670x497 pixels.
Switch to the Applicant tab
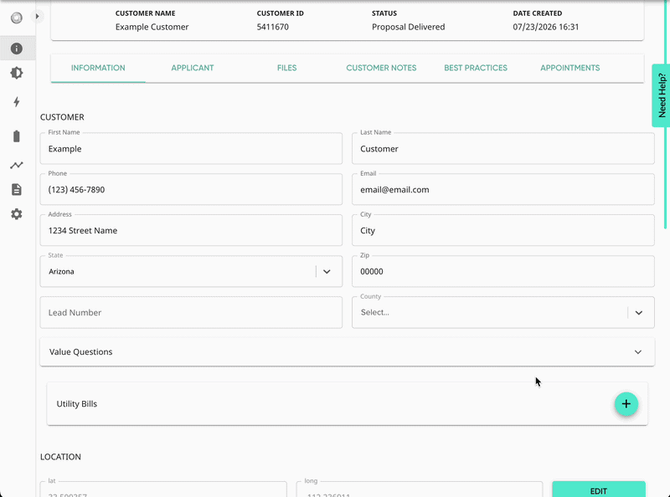(x=192, y=68)
